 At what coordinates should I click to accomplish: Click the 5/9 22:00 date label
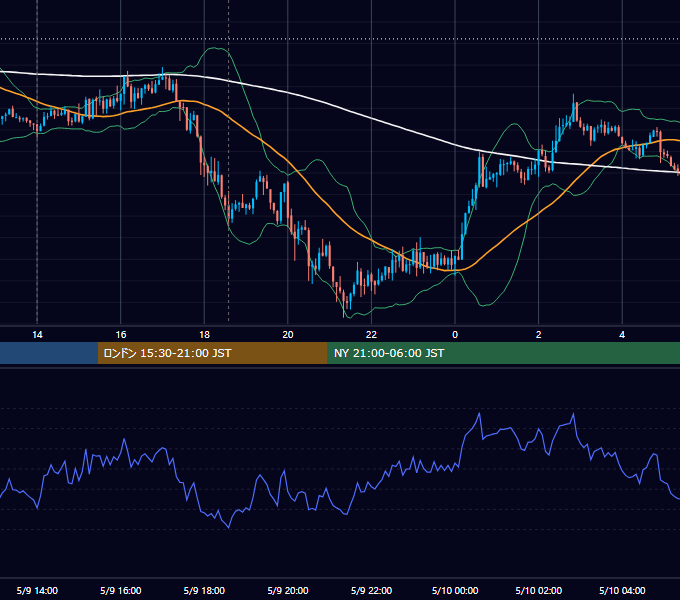click(x=371, y=590)
